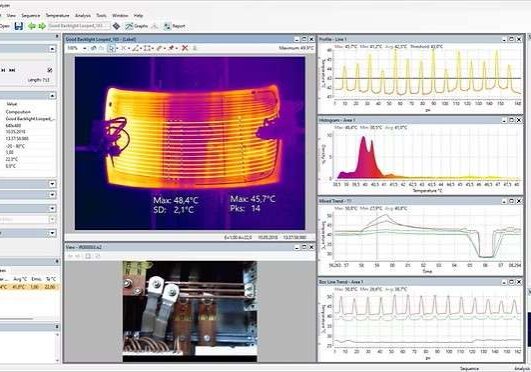Click the red X delete icon in thermal toolbar
The height and width of the screenshot is (372, 531).
coord(185,48)
